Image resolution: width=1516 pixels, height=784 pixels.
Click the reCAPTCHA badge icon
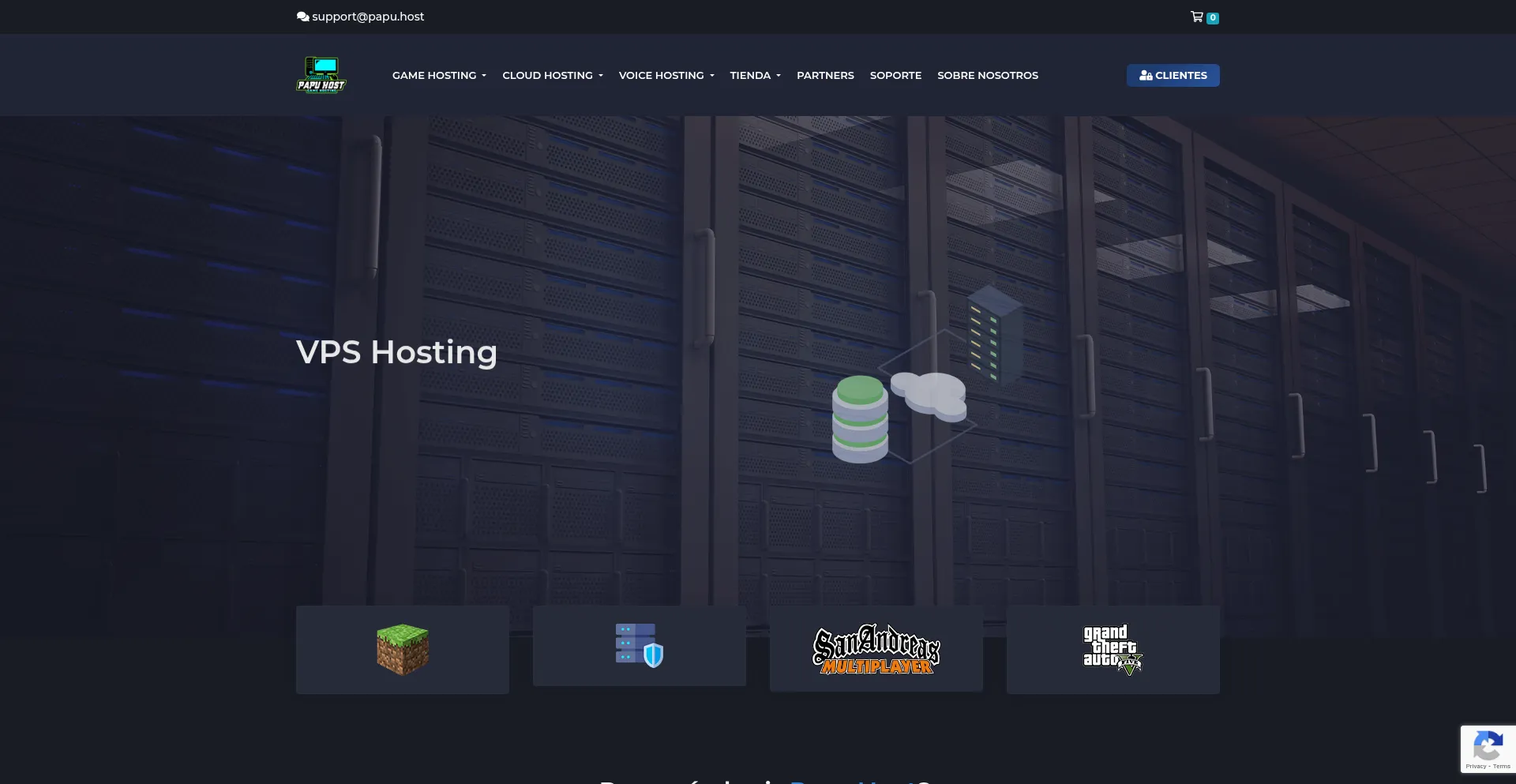coord(1488,745)
